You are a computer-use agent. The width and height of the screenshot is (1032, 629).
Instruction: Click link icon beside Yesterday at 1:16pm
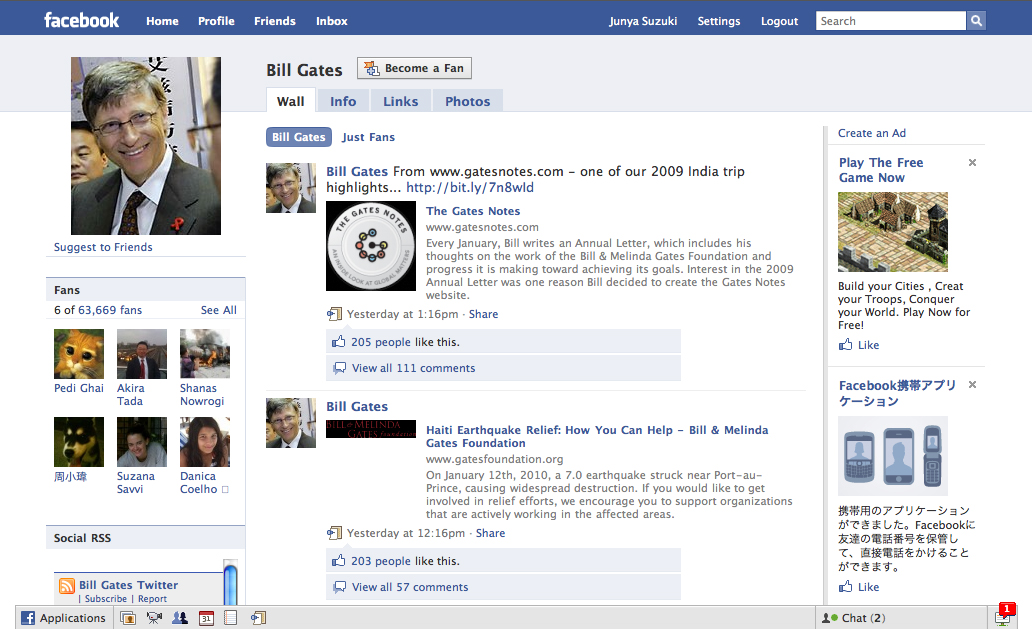tap(334, 314)
